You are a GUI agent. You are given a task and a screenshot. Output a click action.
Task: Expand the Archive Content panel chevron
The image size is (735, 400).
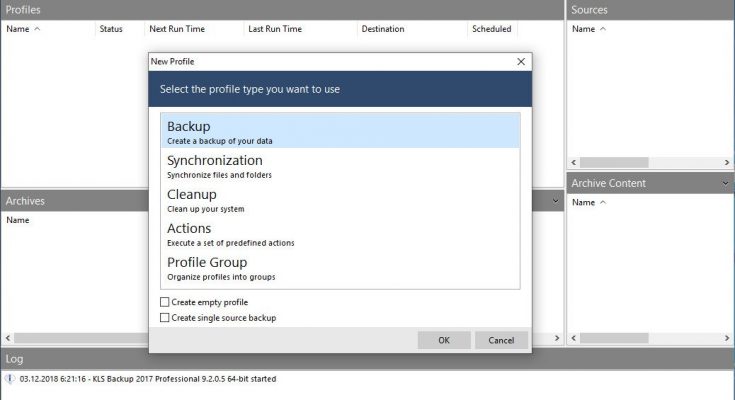coord(725,183)
